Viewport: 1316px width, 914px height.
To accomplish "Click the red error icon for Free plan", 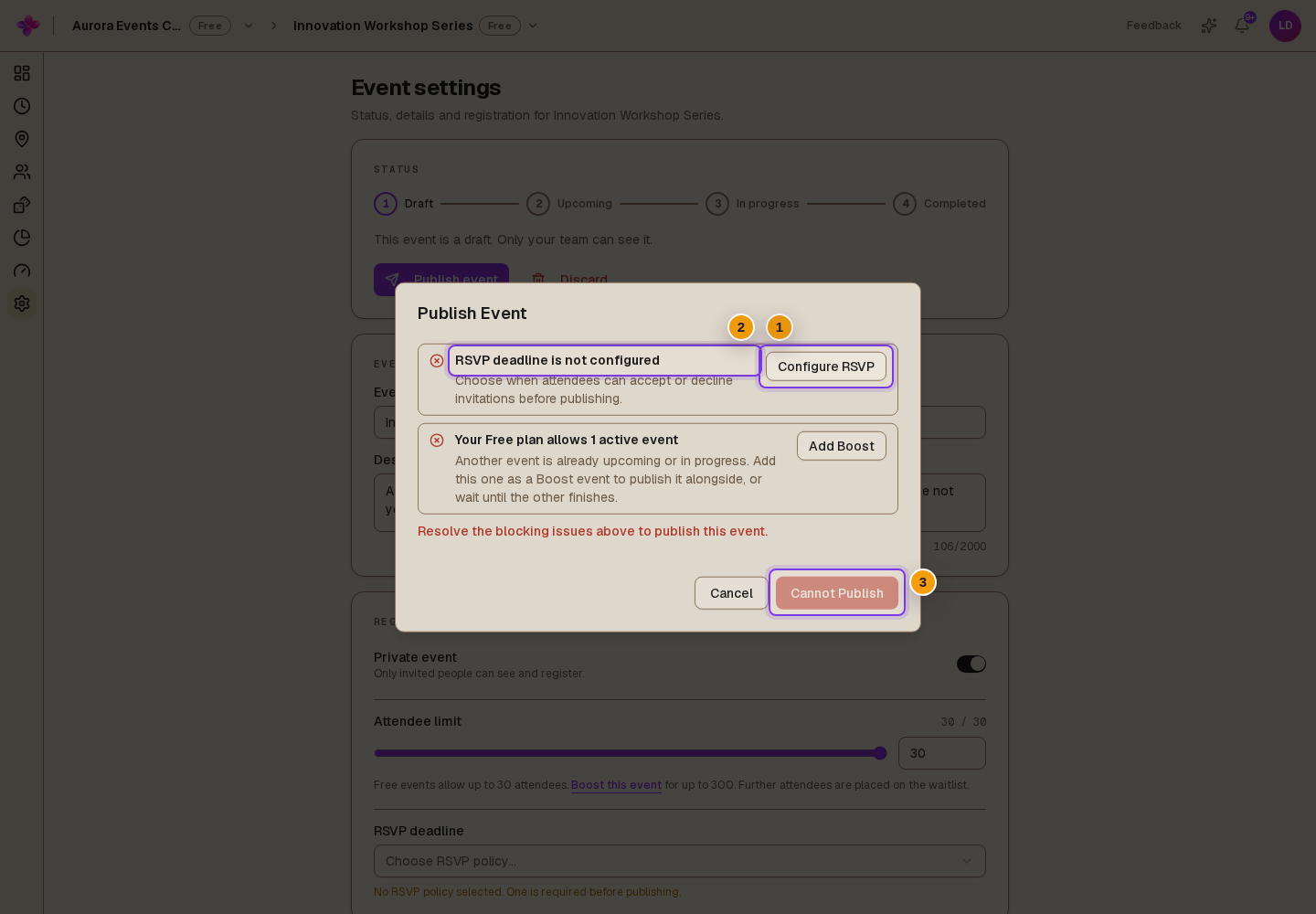I will pos(437,441).
